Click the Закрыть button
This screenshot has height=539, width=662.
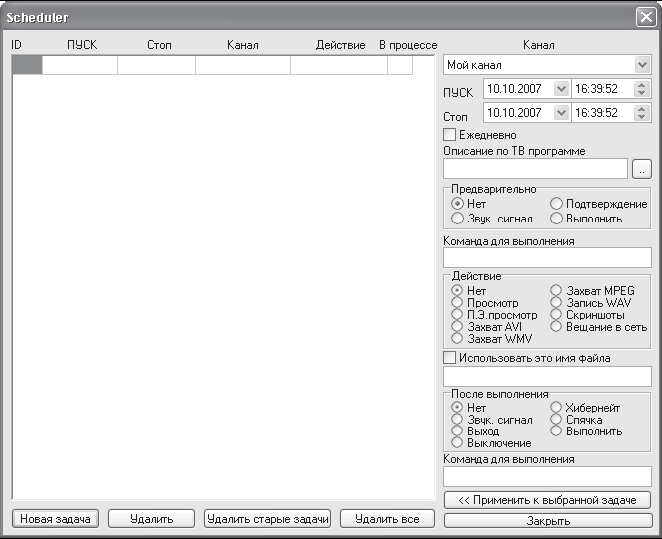pos(548,521)
